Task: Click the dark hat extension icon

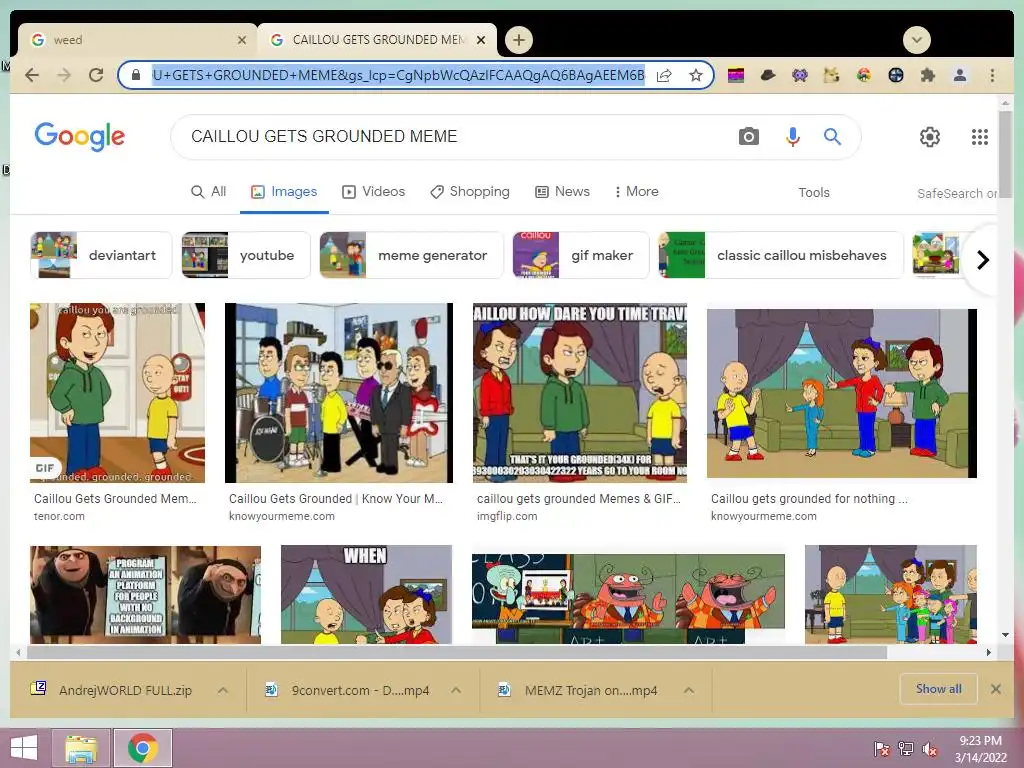Action: pyautogui.click(x=768, y=75)
